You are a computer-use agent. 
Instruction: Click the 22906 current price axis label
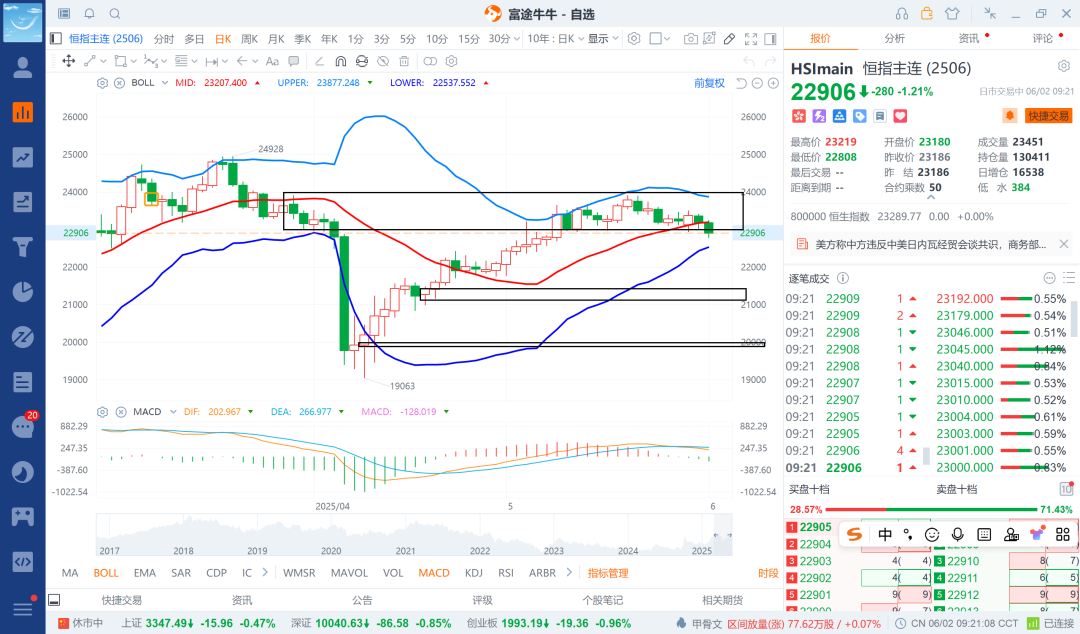click(753, 233)
